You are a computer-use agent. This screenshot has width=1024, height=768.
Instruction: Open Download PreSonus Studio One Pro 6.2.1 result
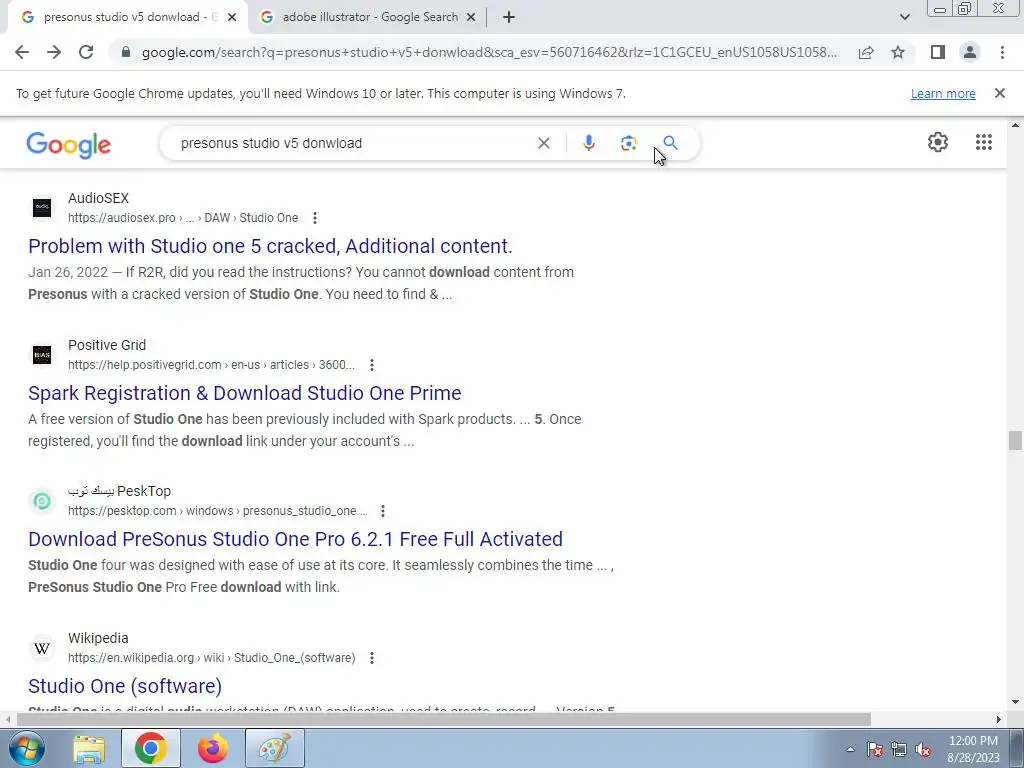coord(295,539)
